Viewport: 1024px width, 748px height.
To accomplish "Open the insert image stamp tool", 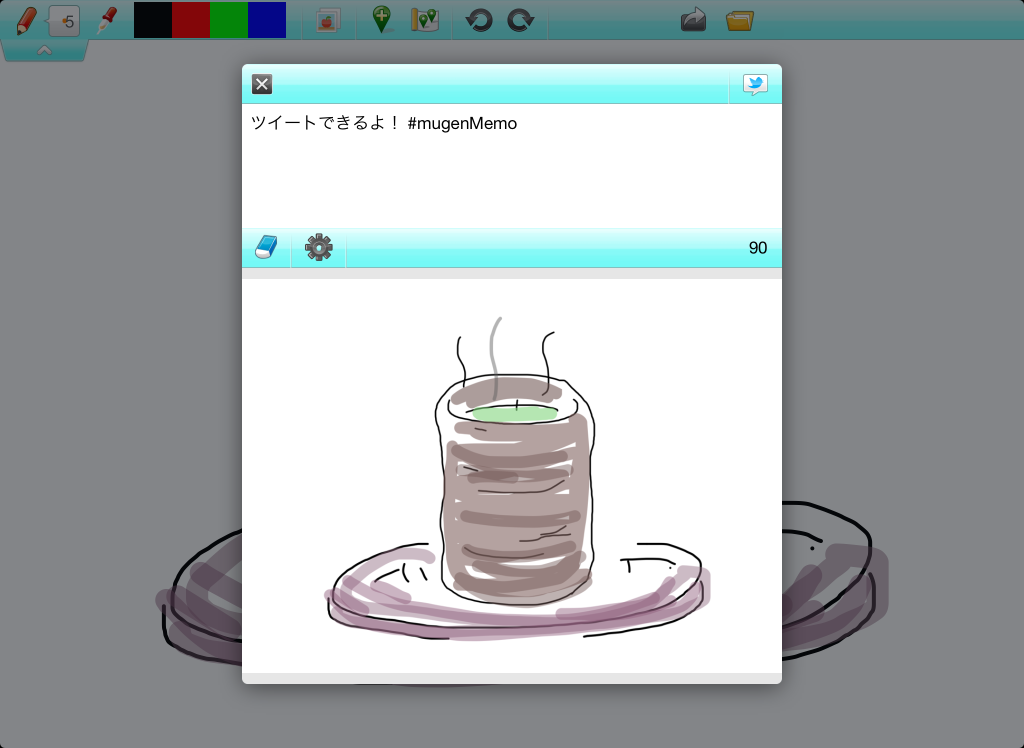I will click(328, 20).
